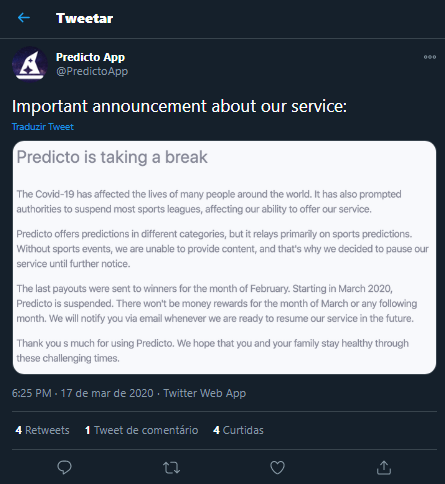Open the tweet's three-dot more menu
445x484 pixels.
(430, 57)
